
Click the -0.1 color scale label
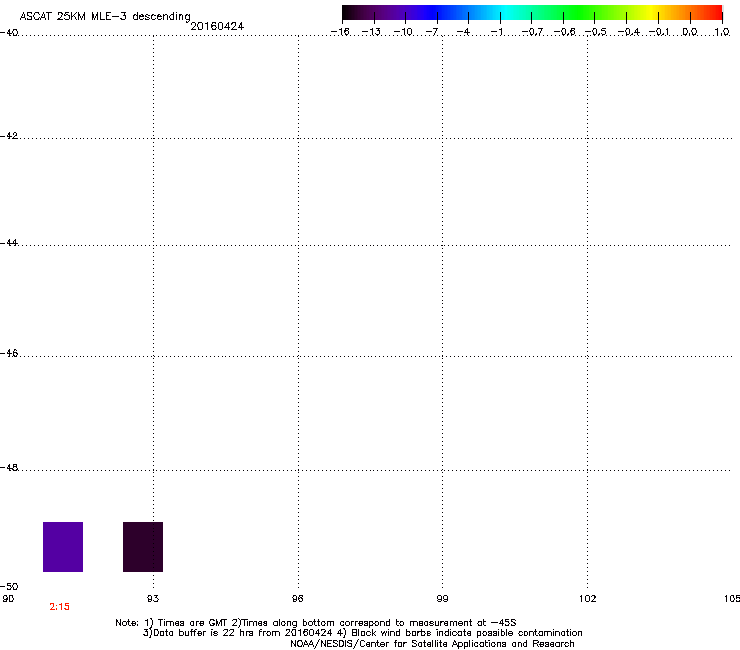pos(659,32)
